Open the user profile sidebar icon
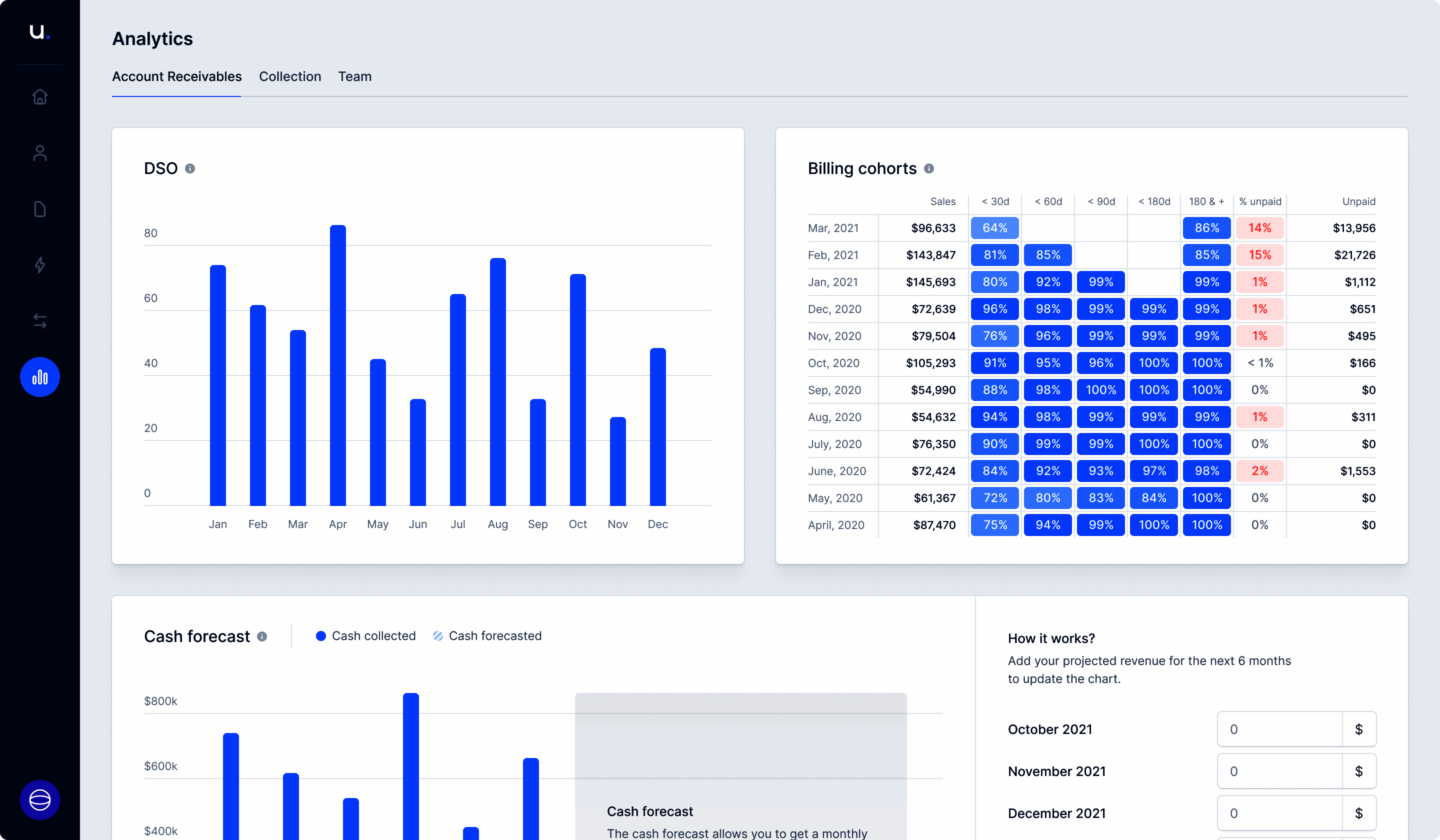Viewport: 1440px width, 840px height. (39, 153)
